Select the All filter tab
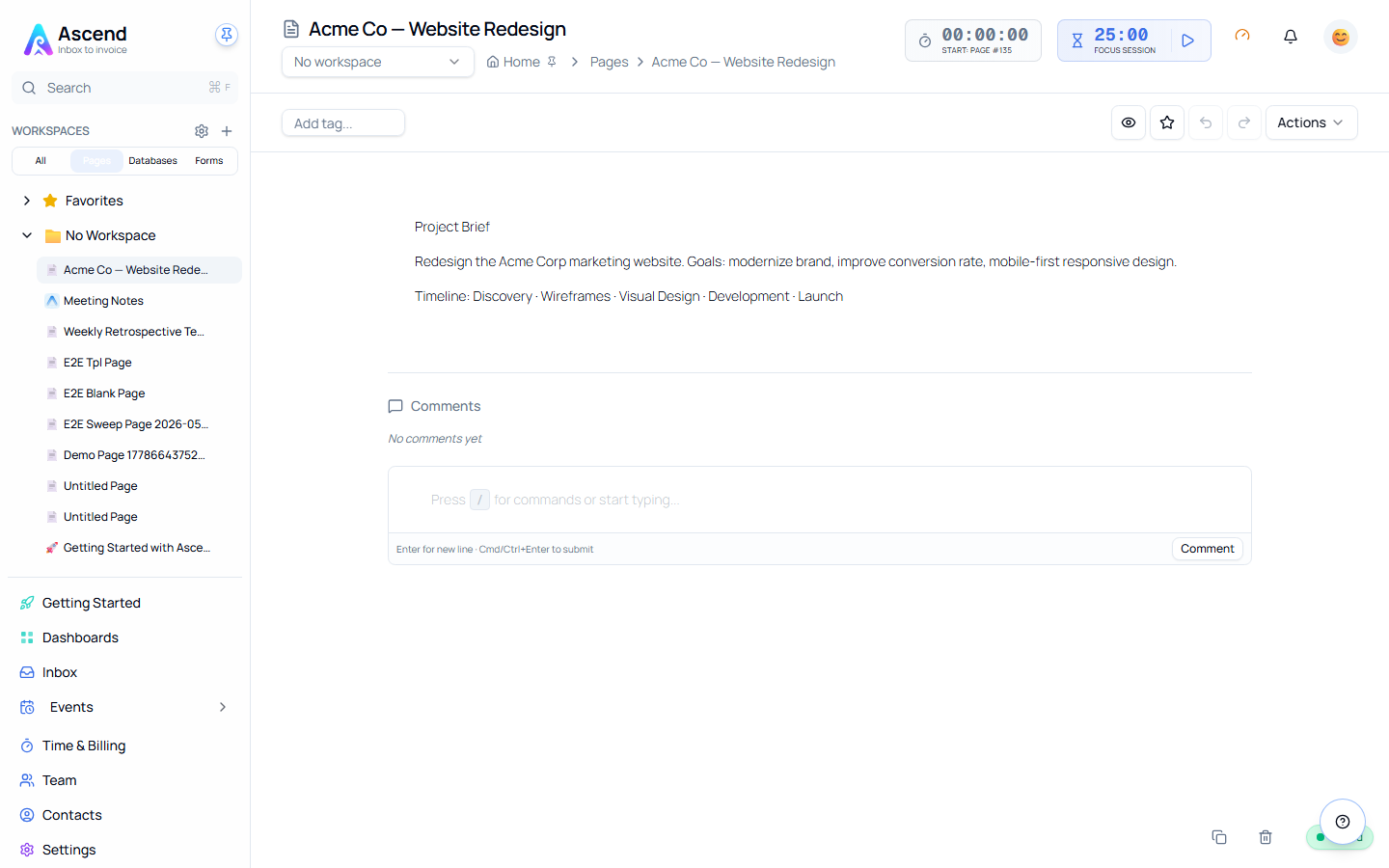The height and width of the screenshot is (868, 1389). [x=41, y=161]
